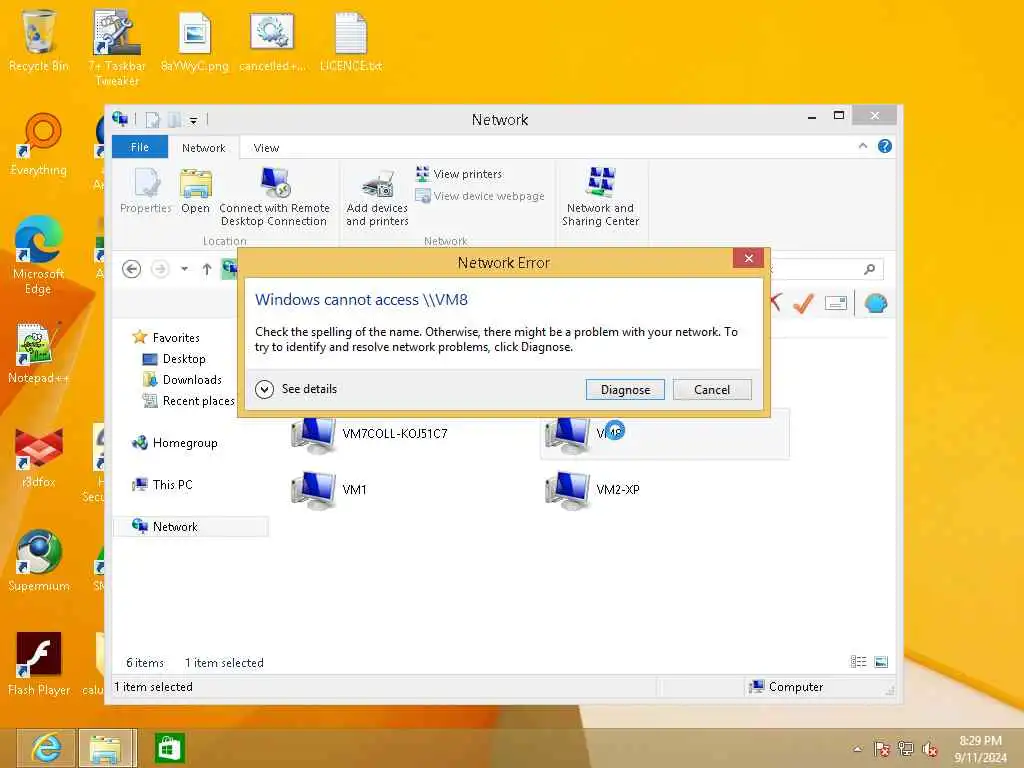
Task: Open r3dfox desktop shortcut
Action: (39, 456)
